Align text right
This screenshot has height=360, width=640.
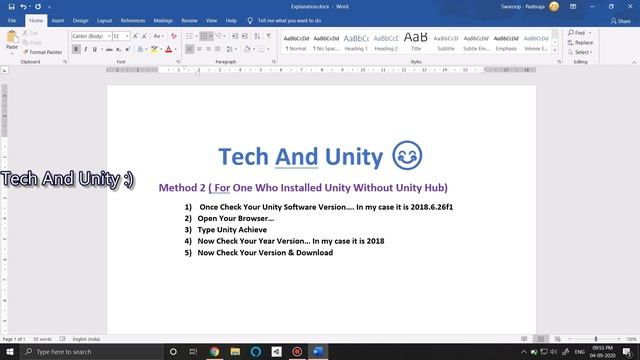tap(209, 49)
